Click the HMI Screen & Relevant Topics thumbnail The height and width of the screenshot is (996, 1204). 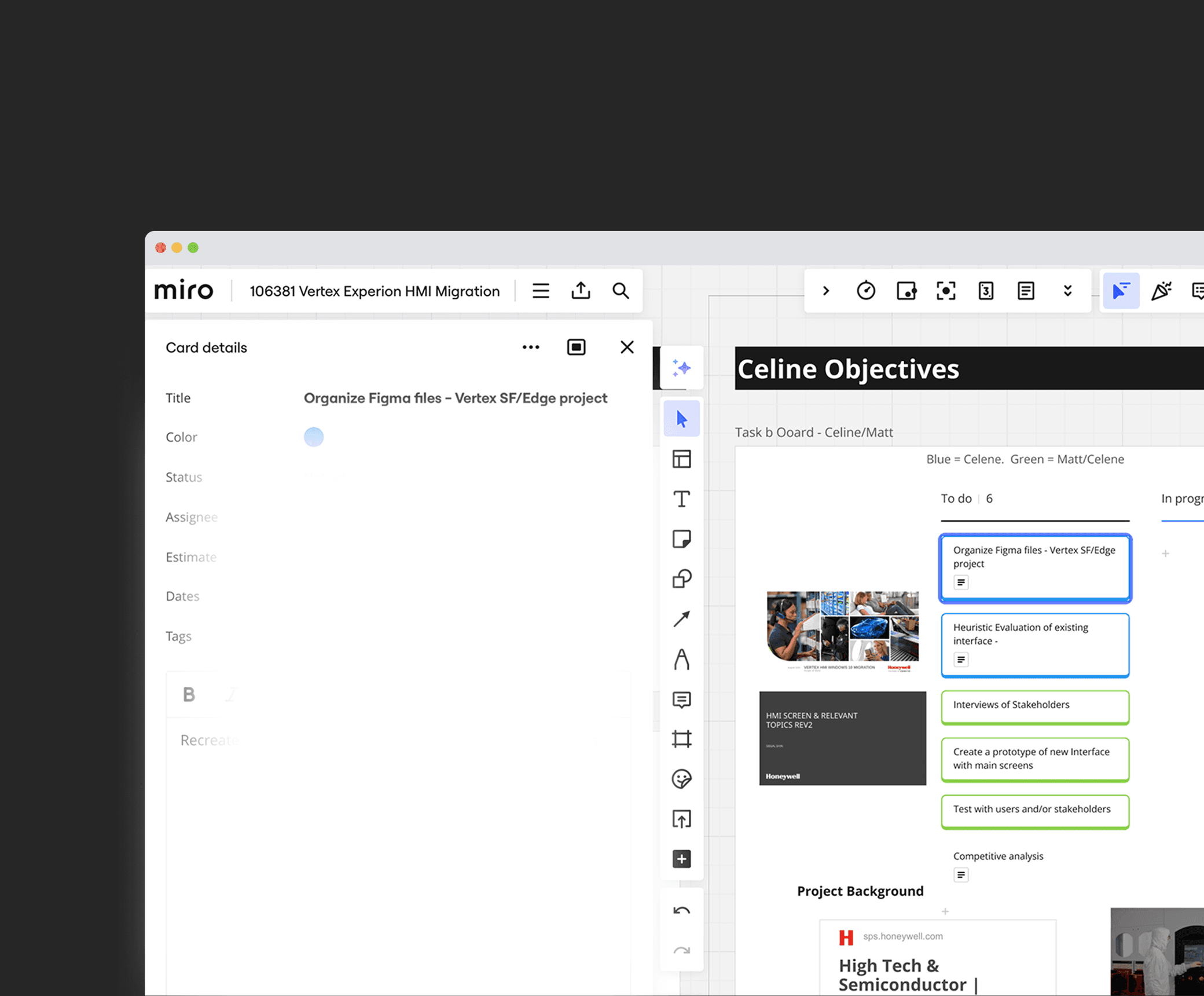842,738
